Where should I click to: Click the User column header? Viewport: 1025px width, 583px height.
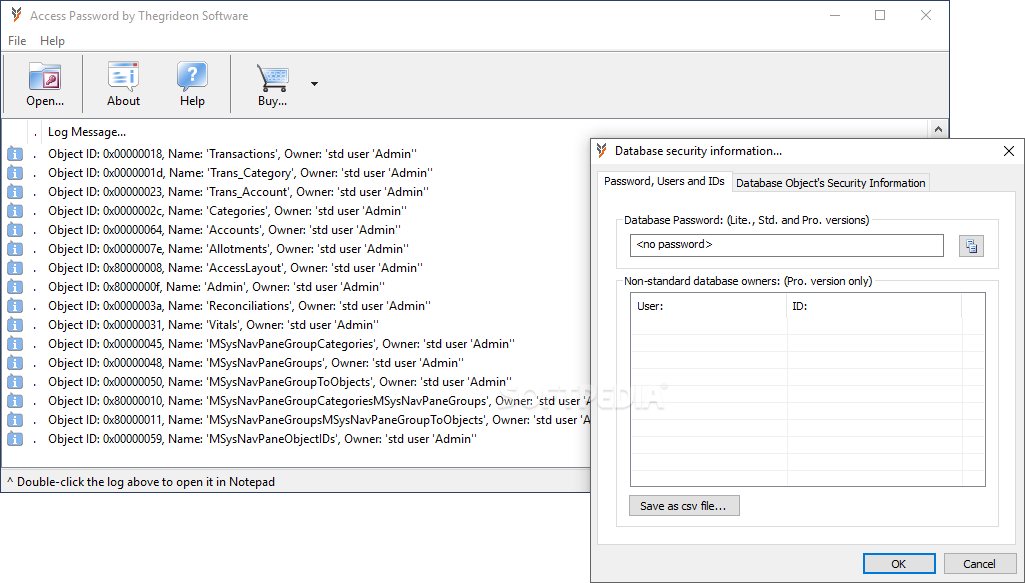[709, 306]
